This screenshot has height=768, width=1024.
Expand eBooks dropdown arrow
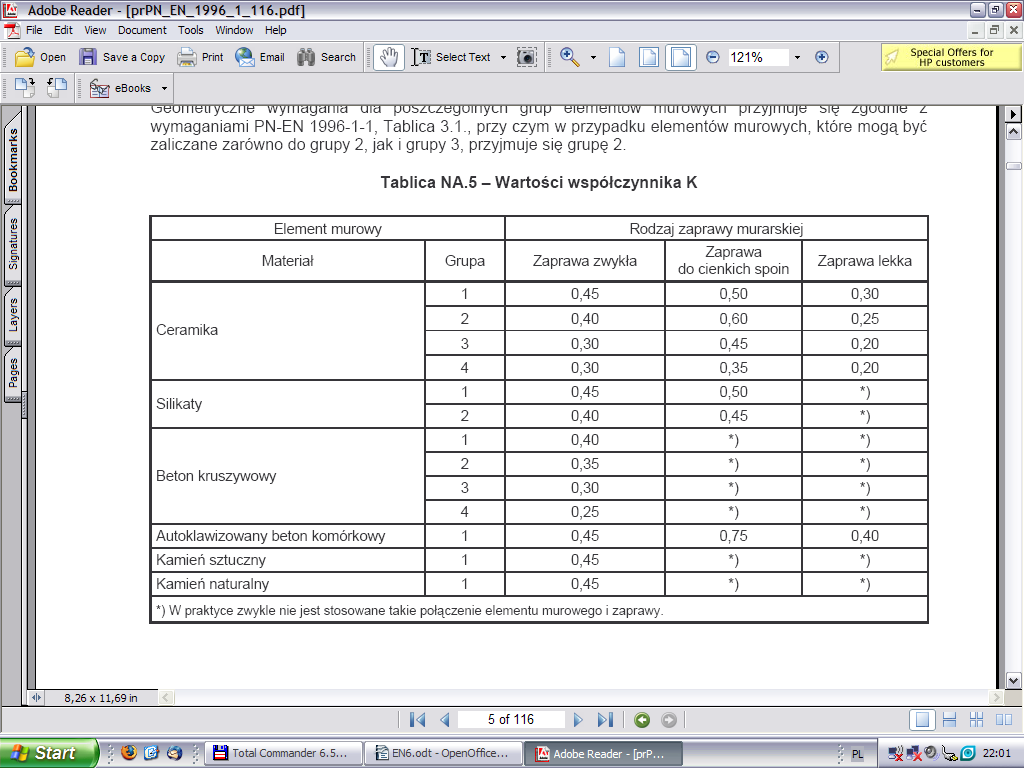[165, 88]
